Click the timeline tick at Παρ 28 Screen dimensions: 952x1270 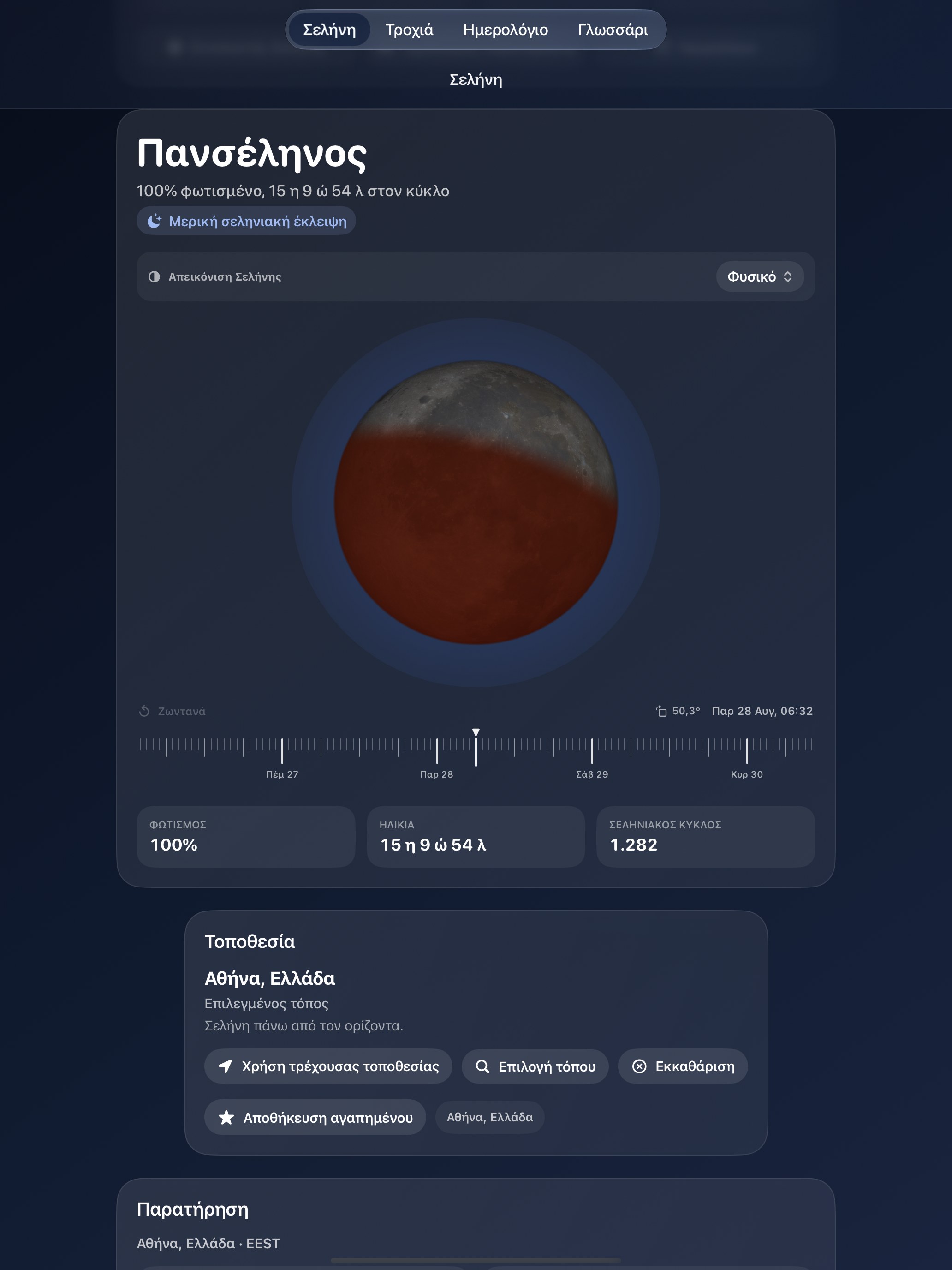[x=437, y=751]
